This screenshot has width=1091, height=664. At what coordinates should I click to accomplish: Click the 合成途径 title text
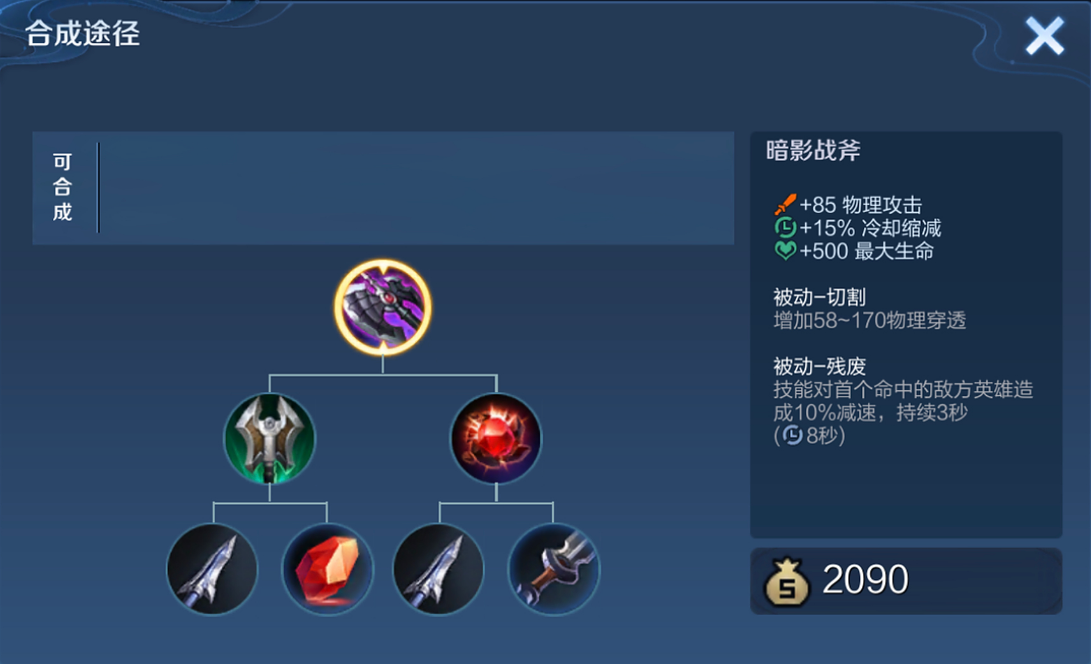coord(83,33)
